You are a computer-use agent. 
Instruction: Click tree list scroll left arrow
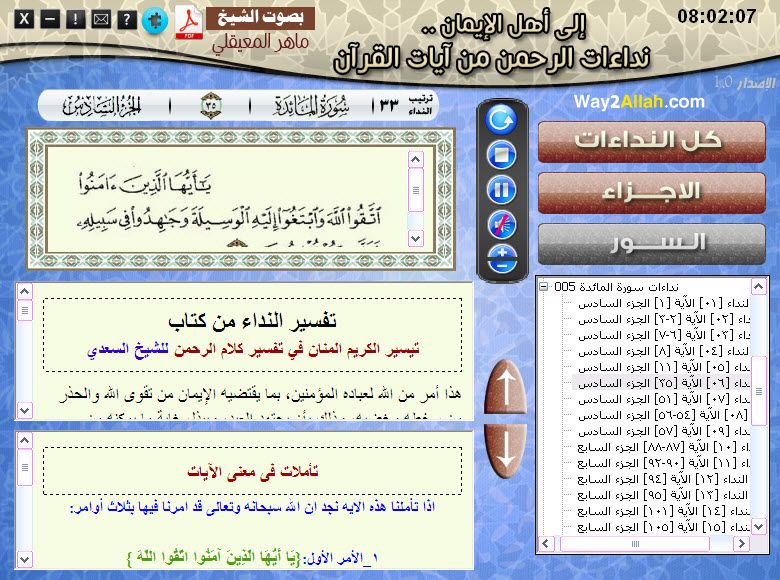[546, 543]
